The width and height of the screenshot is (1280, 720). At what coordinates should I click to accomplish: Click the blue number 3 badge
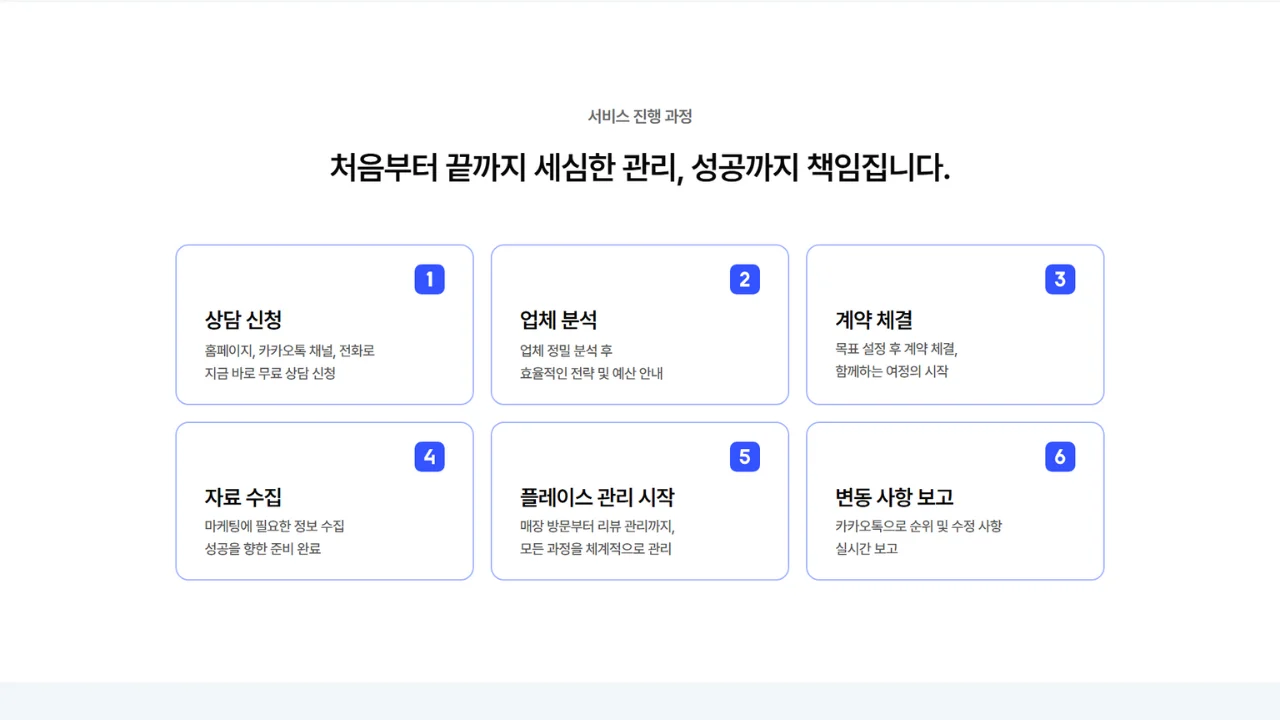[x=1060, y=279]
